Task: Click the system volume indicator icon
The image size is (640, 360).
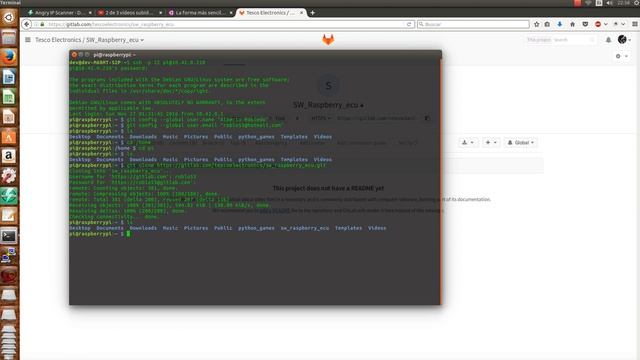Action: tap(609, 3)
